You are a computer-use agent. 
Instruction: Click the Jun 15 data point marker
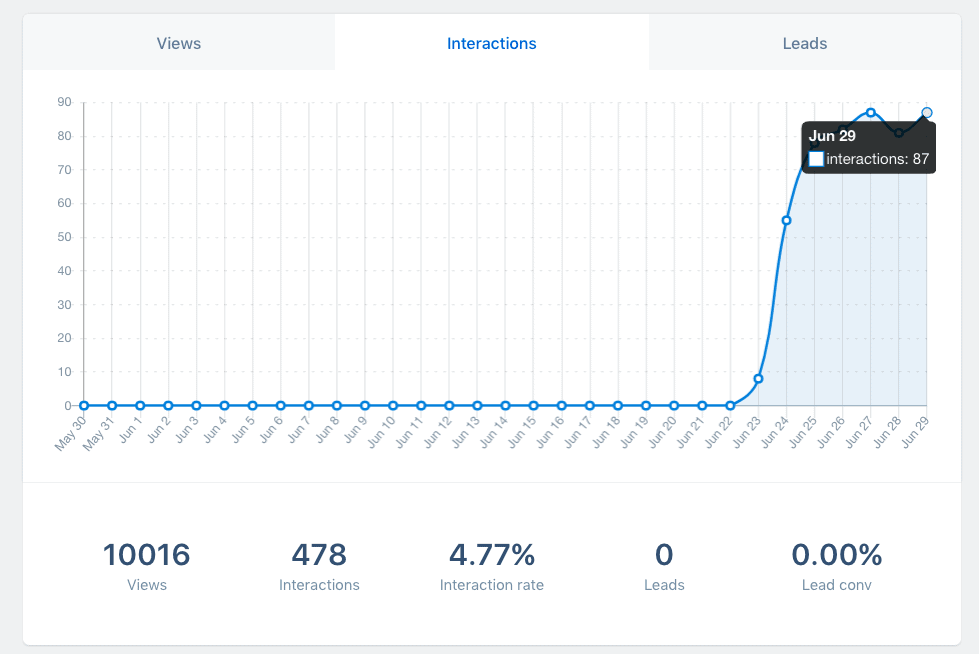click(534, 405)
